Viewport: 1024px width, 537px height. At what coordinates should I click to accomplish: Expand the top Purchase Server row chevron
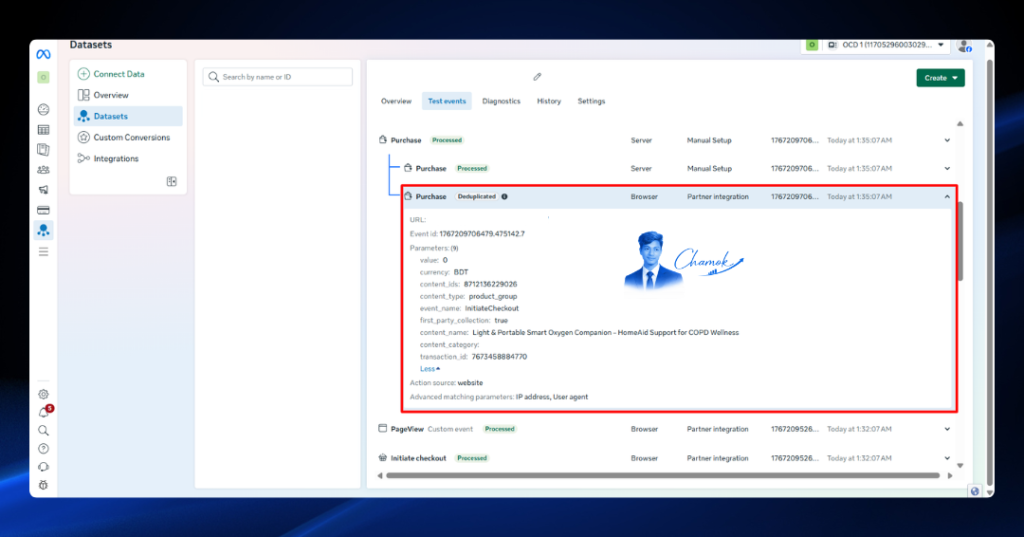(947, 140)
